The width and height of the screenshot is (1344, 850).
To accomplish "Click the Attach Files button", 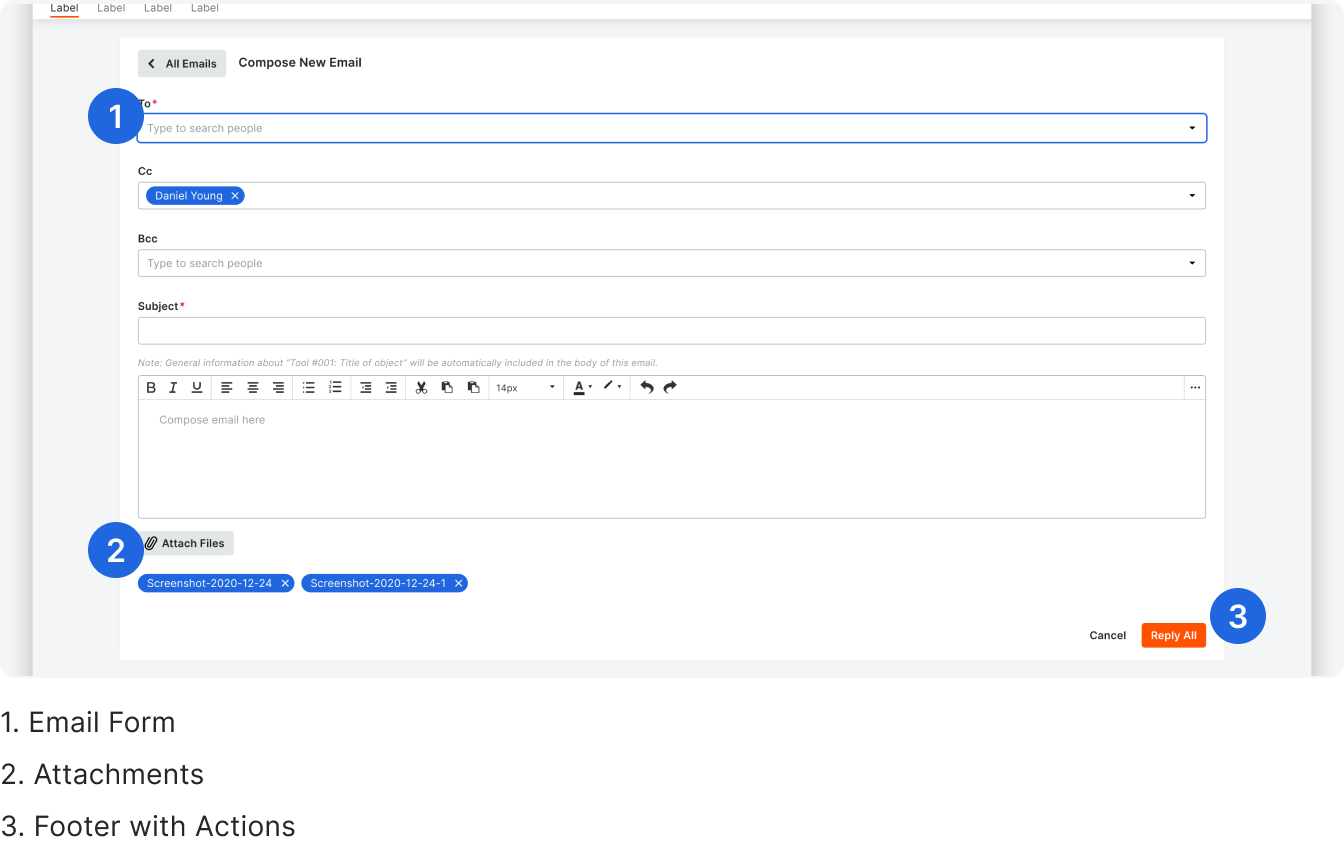I will [186, 543].
